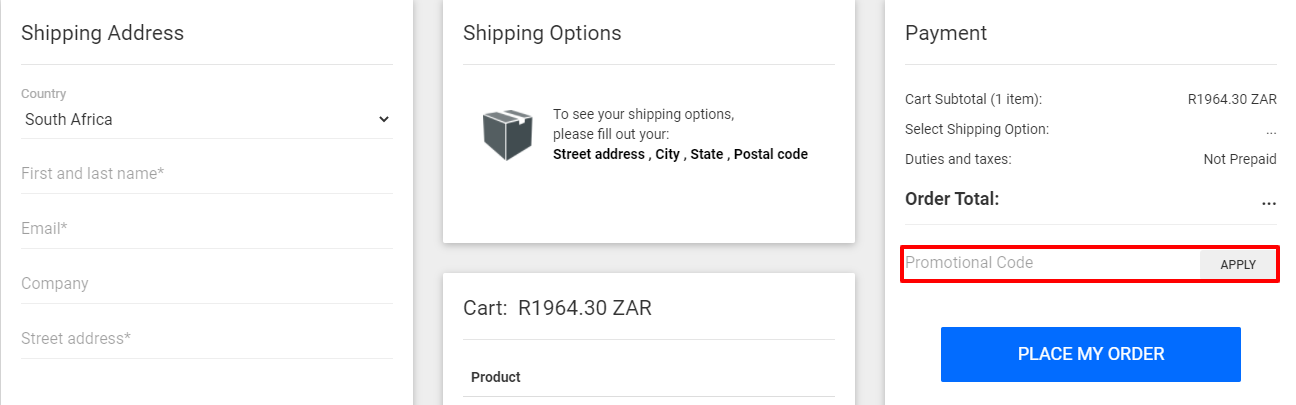Click the Product column header
Viewport: 1296px width, 405px height.
pyautogui.click(x=496, y=377)
